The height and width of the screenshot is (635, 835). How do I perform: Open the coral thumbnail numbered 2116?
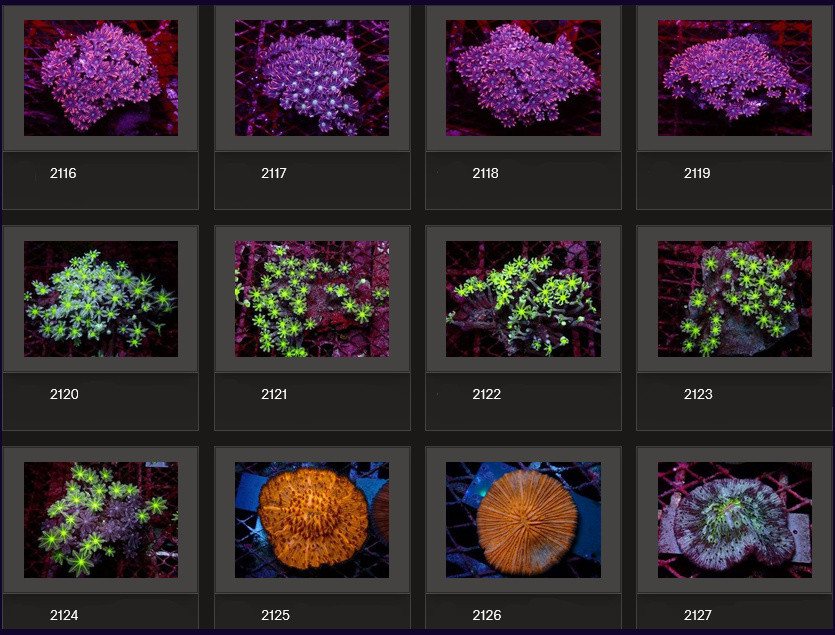click(101, 78)
